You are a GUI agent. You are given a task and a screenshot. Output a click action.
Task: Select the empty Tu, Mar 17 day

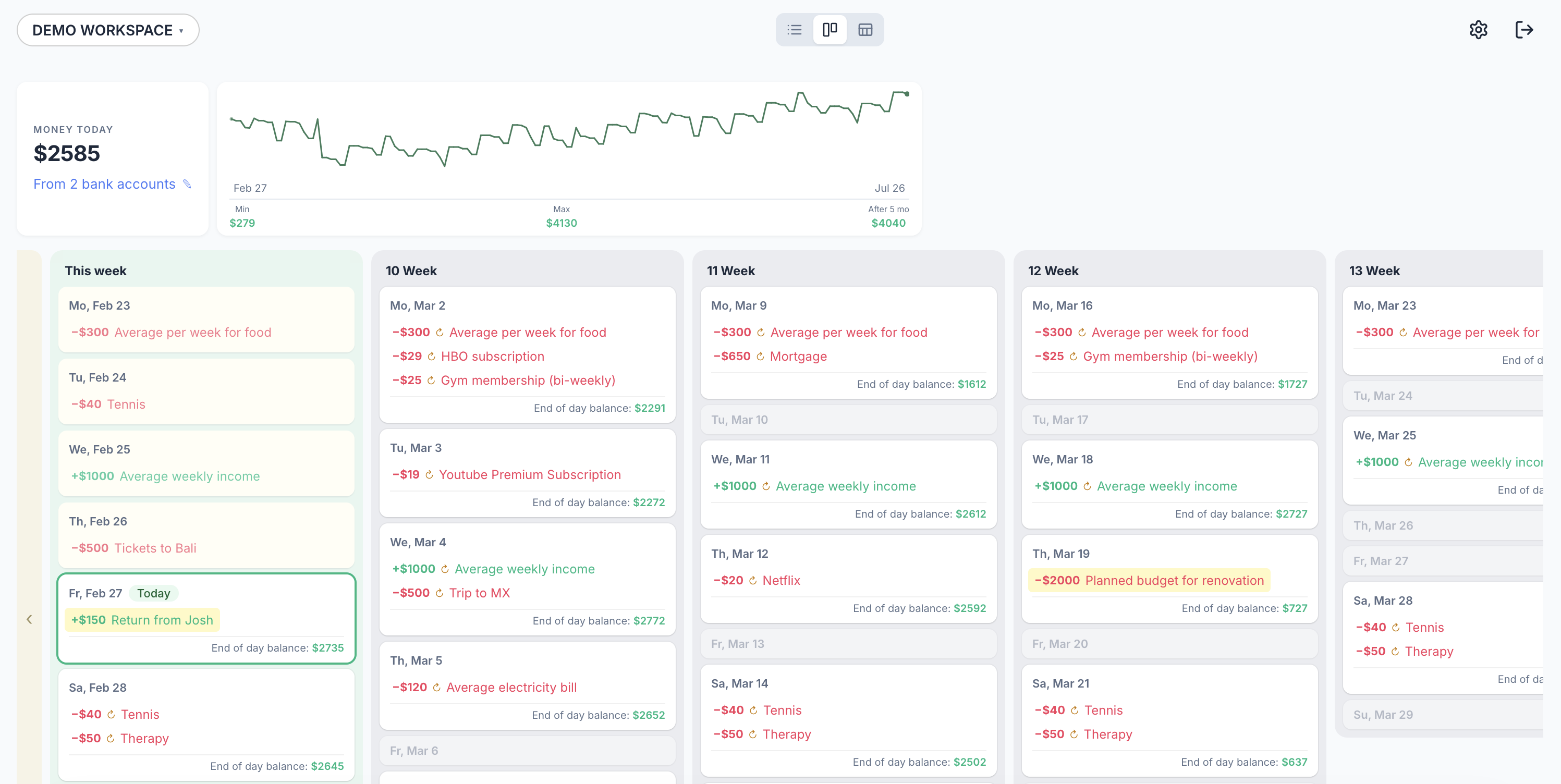click(1169, 420)
